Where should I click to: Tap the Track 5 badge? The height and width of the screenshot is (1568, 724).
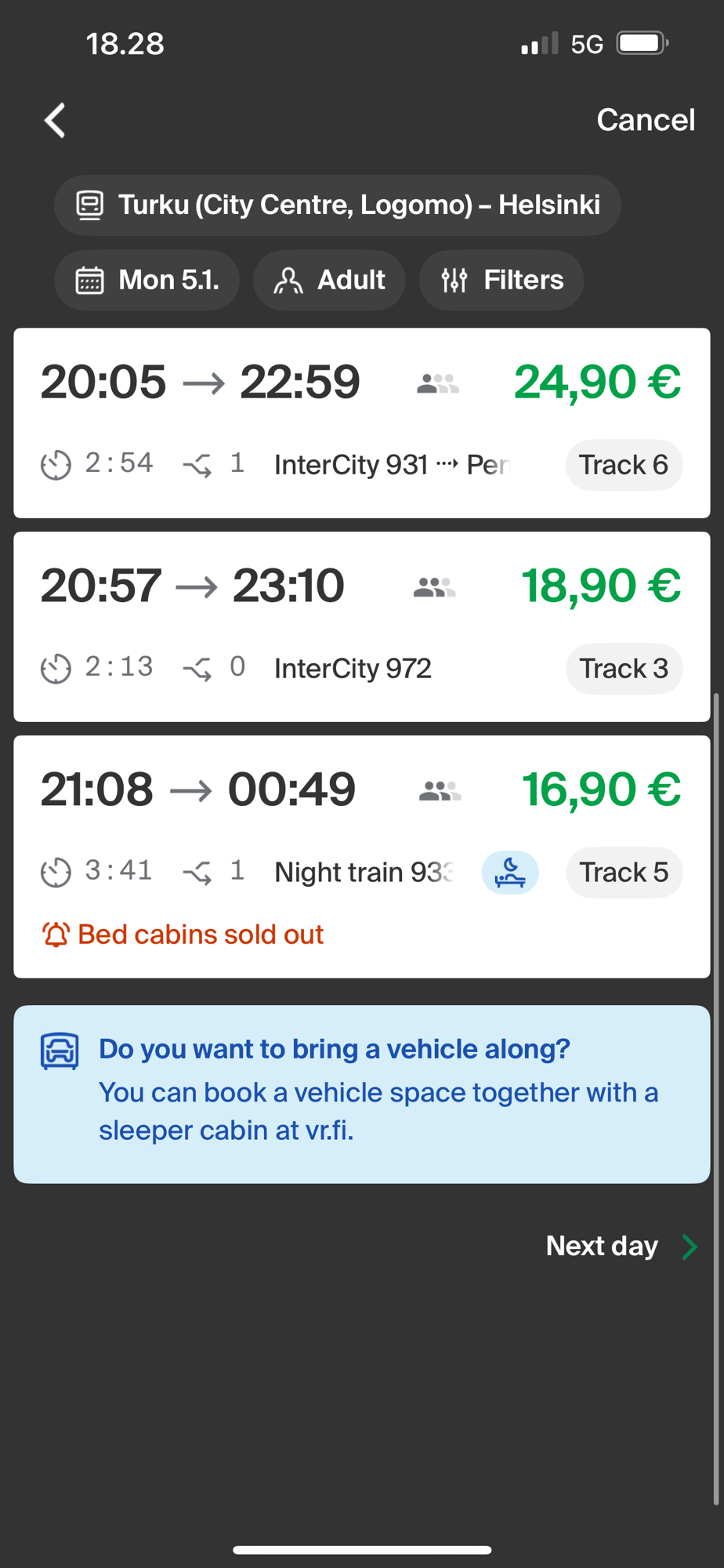click(624, 872)
